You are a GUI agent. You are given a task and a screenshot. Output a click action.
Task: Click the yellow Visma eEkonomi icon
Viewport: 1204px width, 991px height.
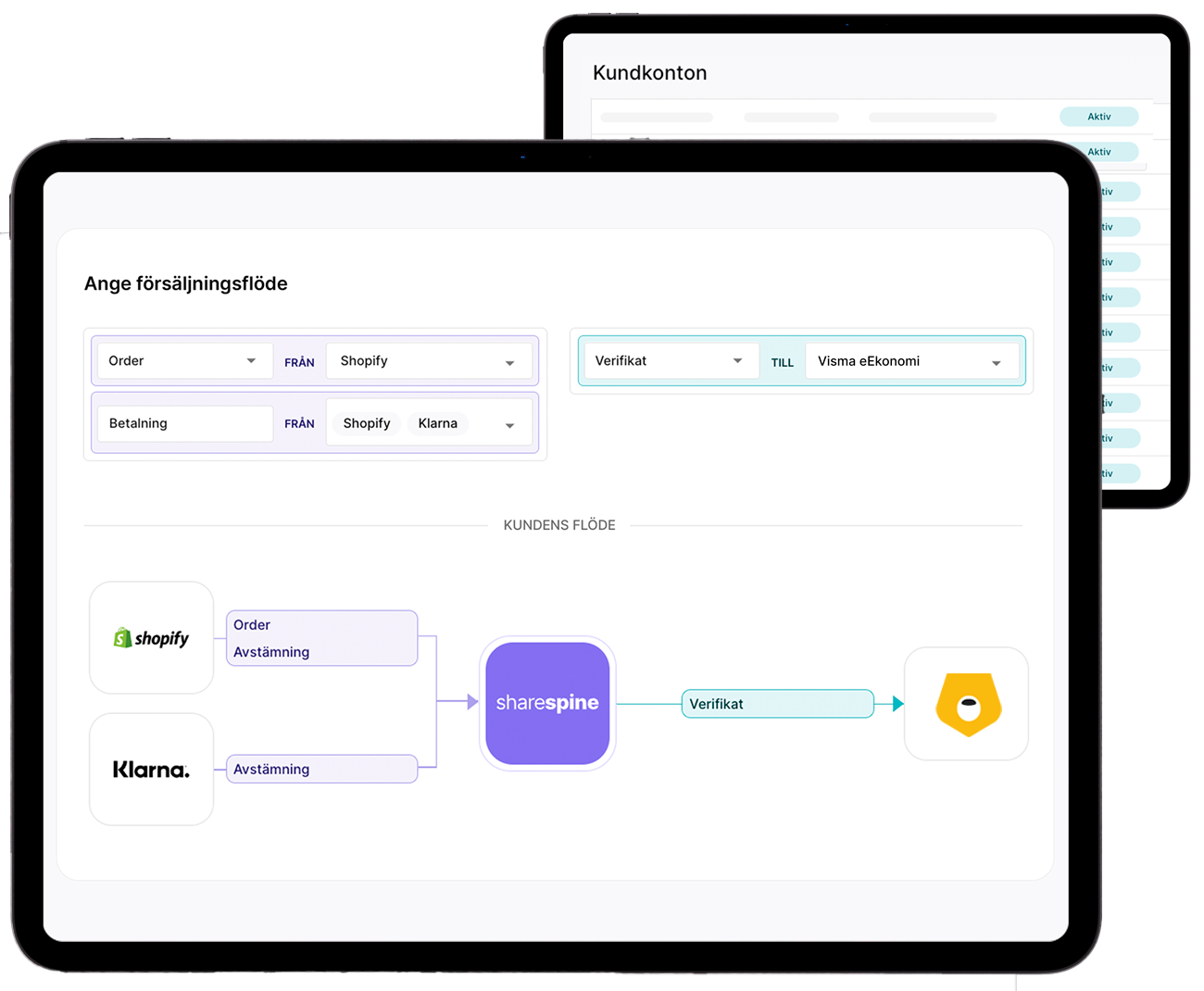pos(967,705)
